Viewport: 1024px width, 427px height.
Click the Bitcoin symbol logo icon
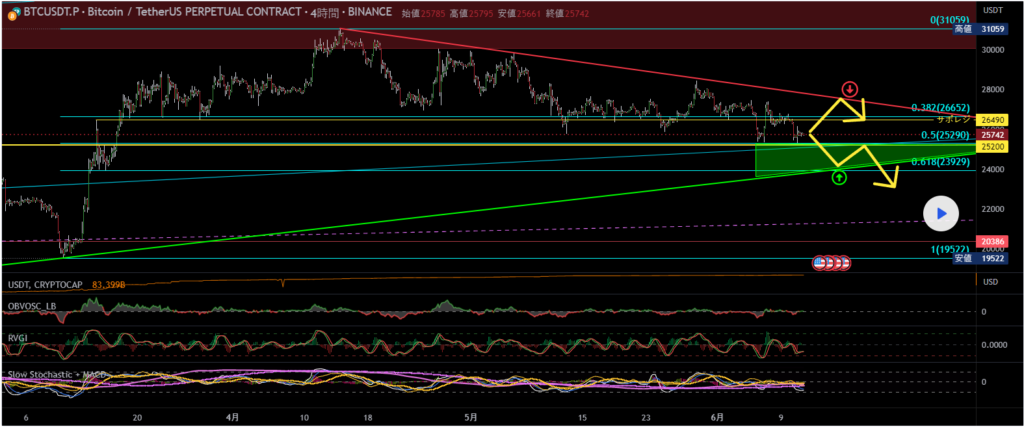click(x=10, y=14)
